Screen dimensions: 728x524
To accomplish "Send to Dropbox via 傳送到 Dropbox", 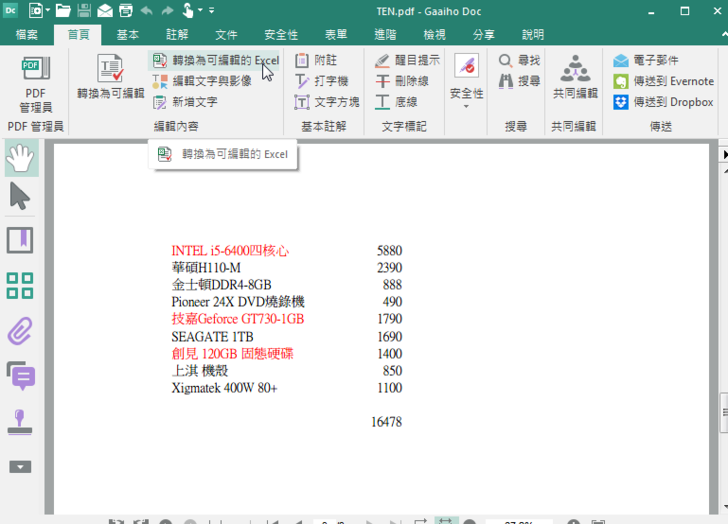I will (x=663, y=102).
